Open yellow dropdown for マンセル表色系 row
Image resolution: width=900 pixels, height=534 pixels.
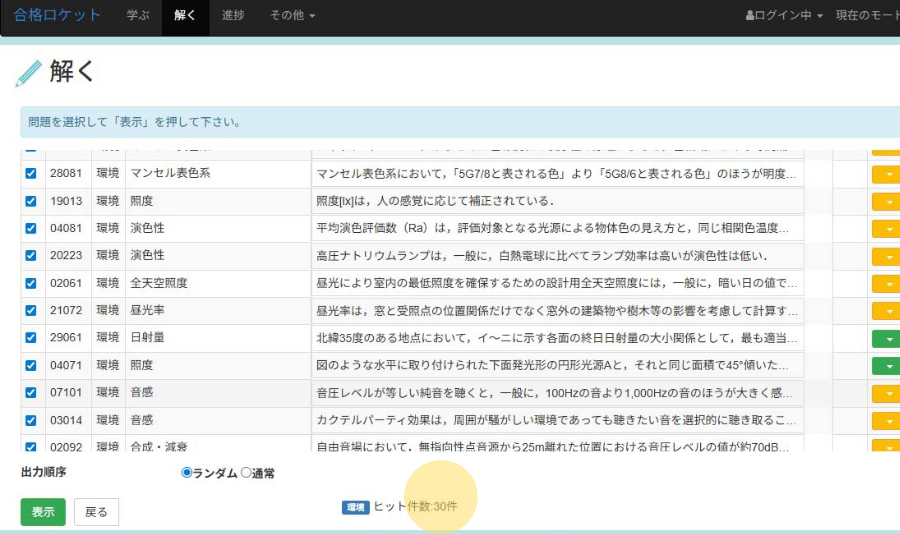[x=886, y=174]
